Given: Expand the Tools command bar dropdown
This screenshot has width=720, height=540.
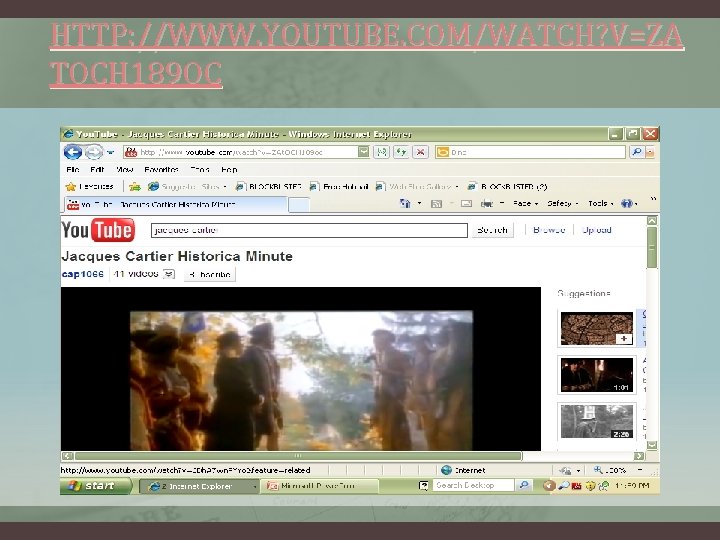Looking at the screenshot, I should point(601,203).
